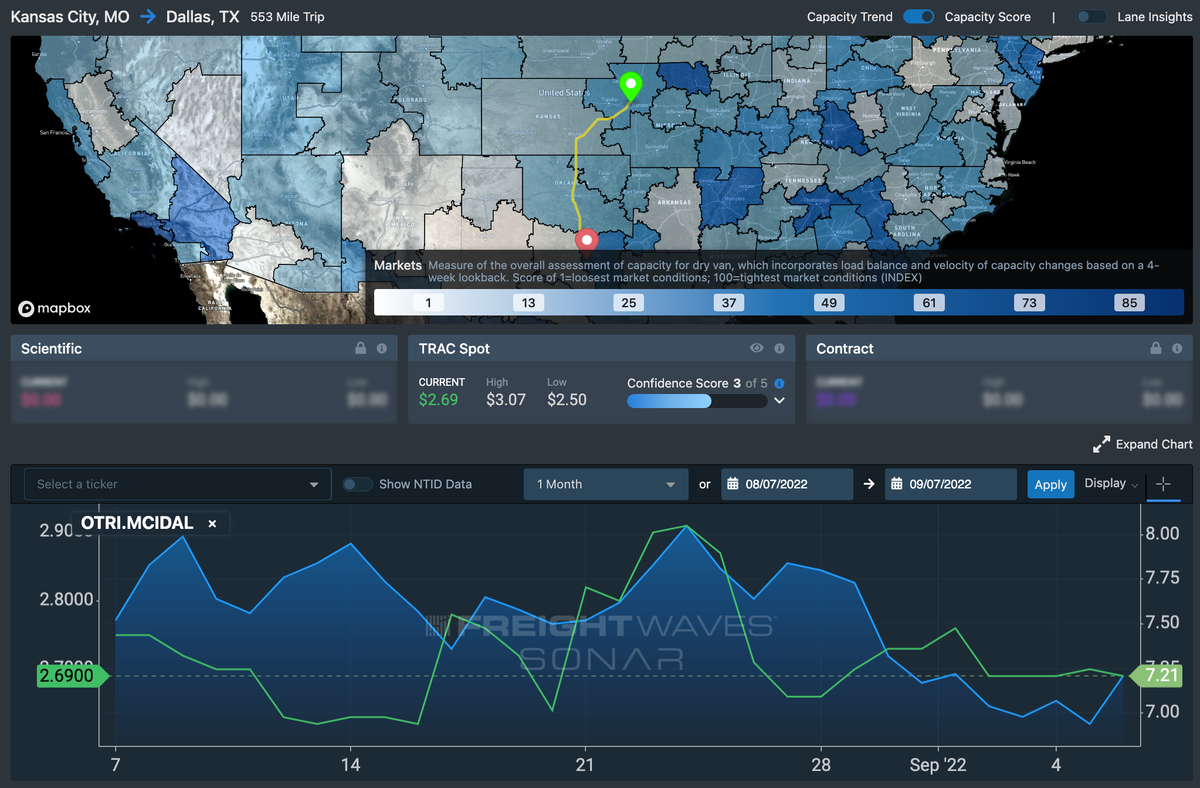
Task: Click legend value 73
Action: pos(1029,303)
